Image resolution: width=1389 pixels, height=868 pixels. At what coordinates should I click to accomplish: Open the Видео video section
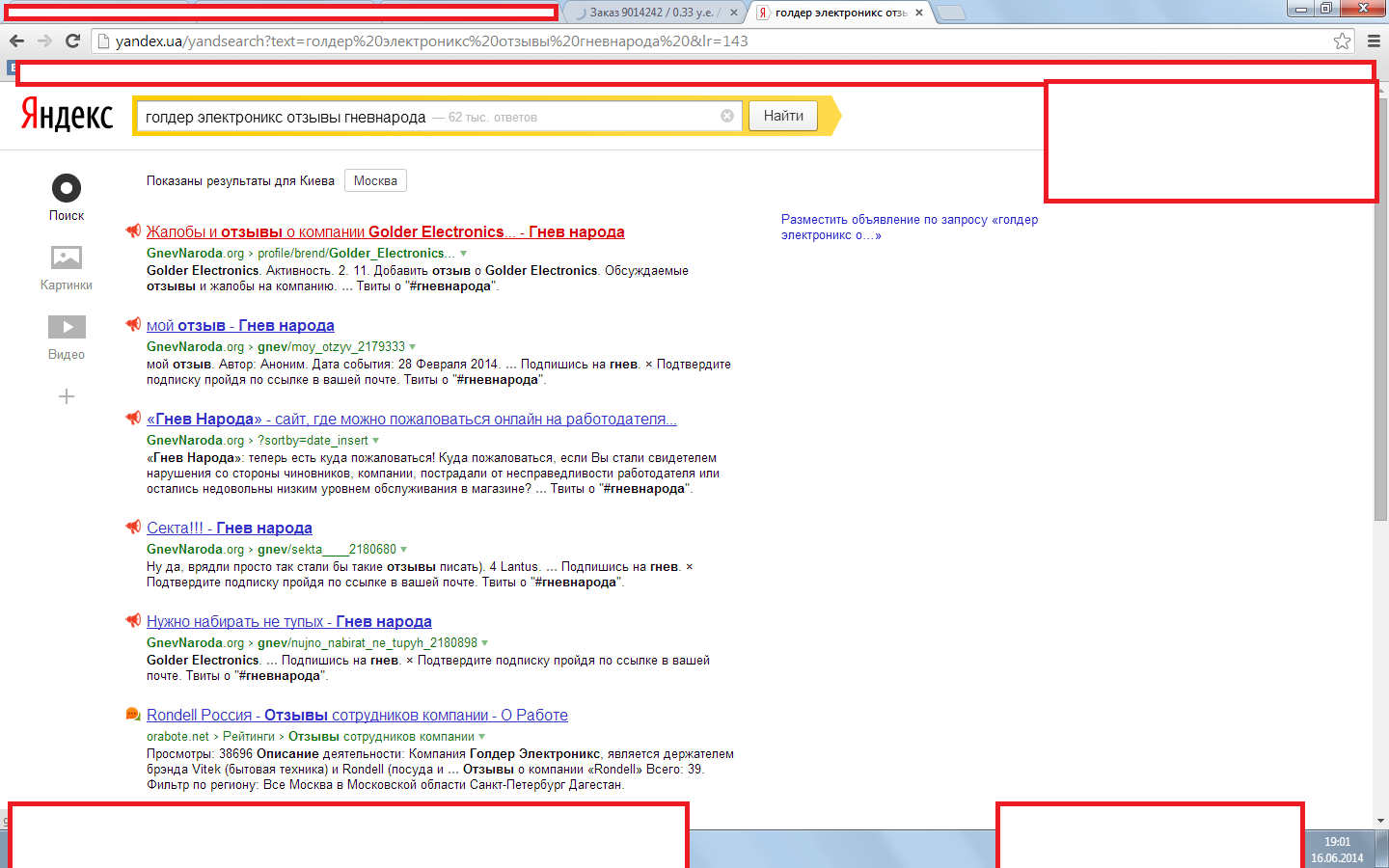point(67,327)
